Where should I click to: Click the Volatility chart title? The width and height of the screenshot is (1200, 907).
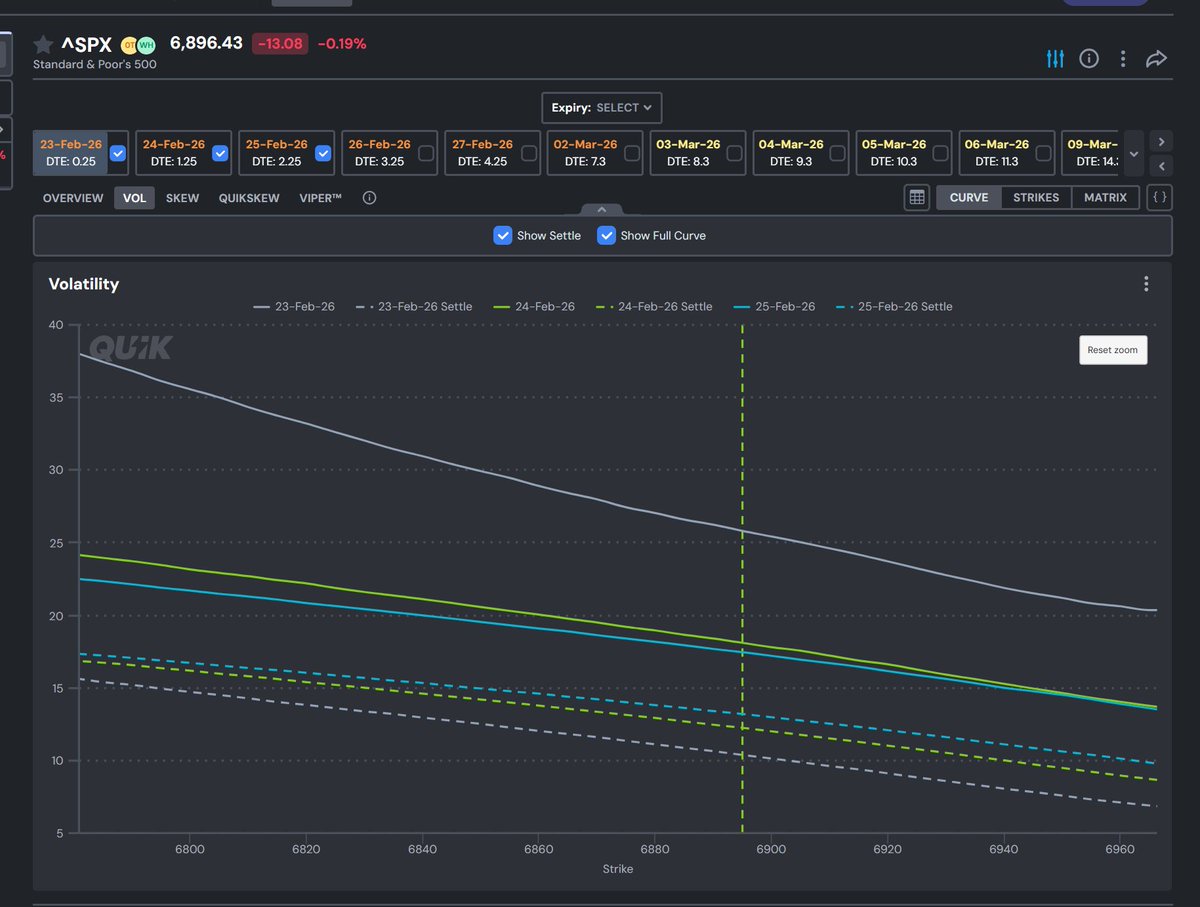pos(84,284)
